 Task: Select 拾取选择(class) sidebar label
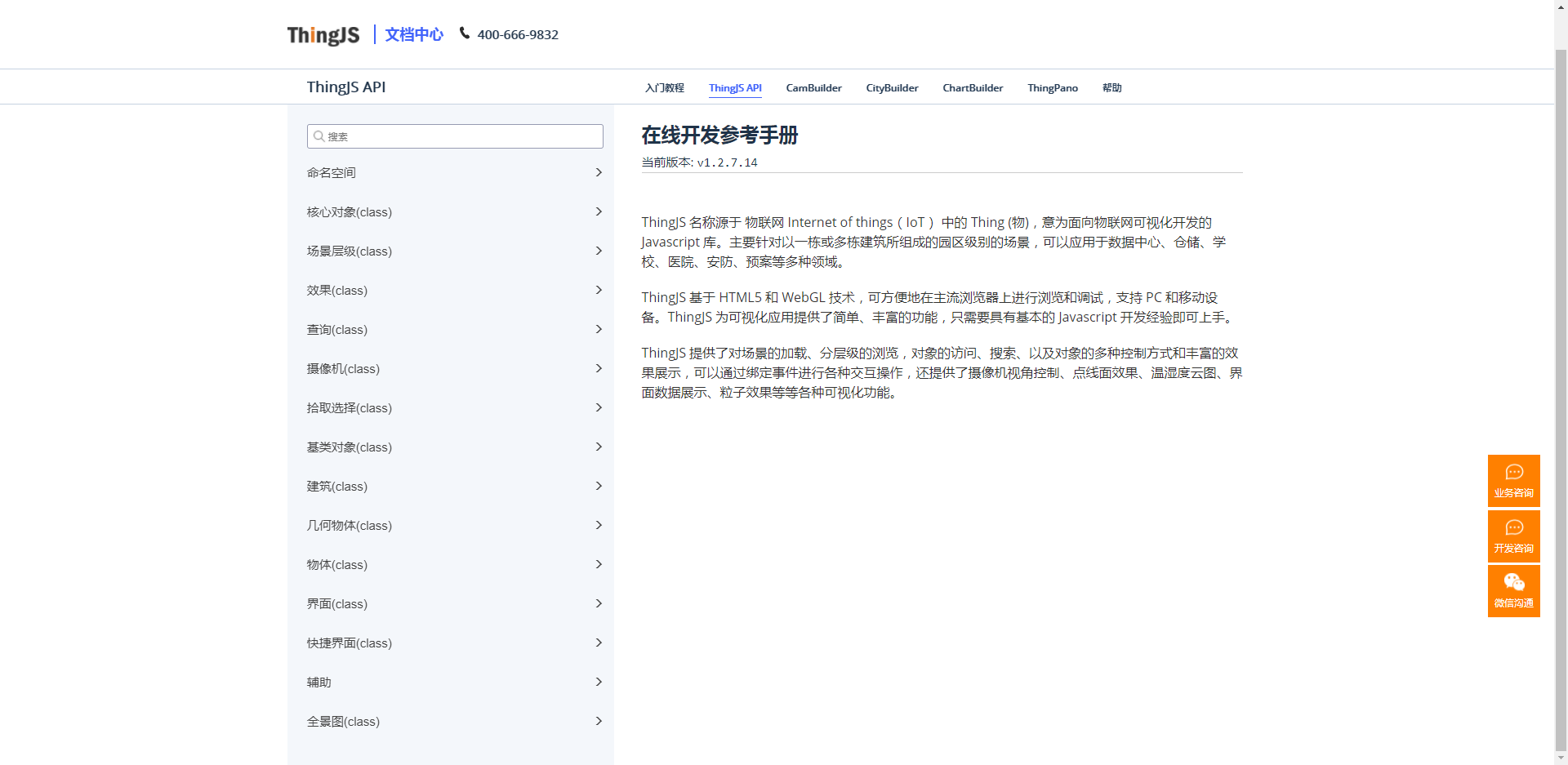[350, 407]
